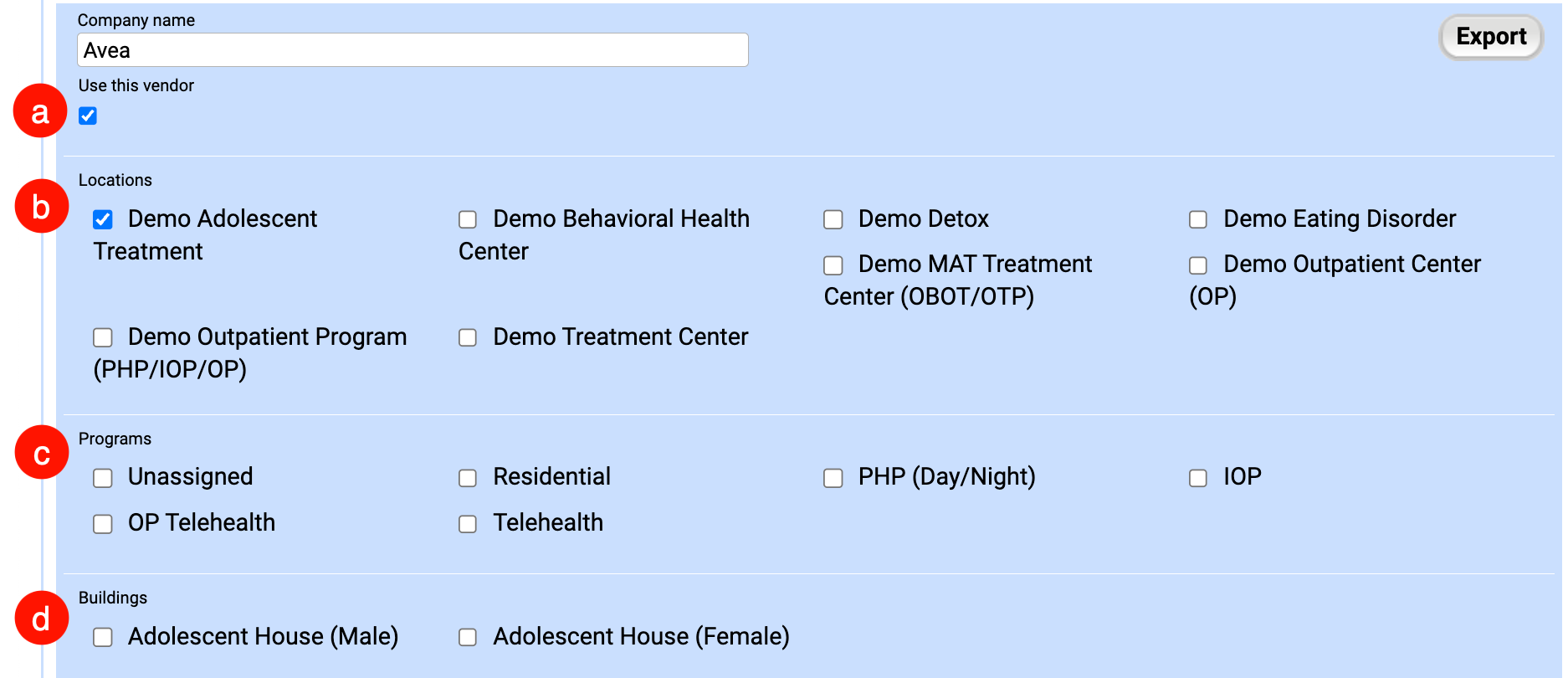Enable Demo Outpatient Program (PHP/IOP/OP)
This screenshot has height=678, width=1568.
103,337
